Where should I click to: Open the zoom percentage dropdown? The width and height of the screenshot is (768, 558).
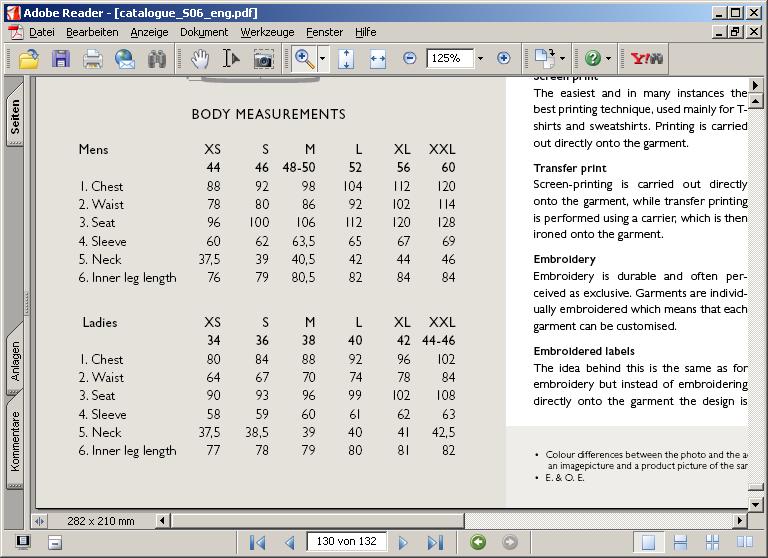[480, 58]
